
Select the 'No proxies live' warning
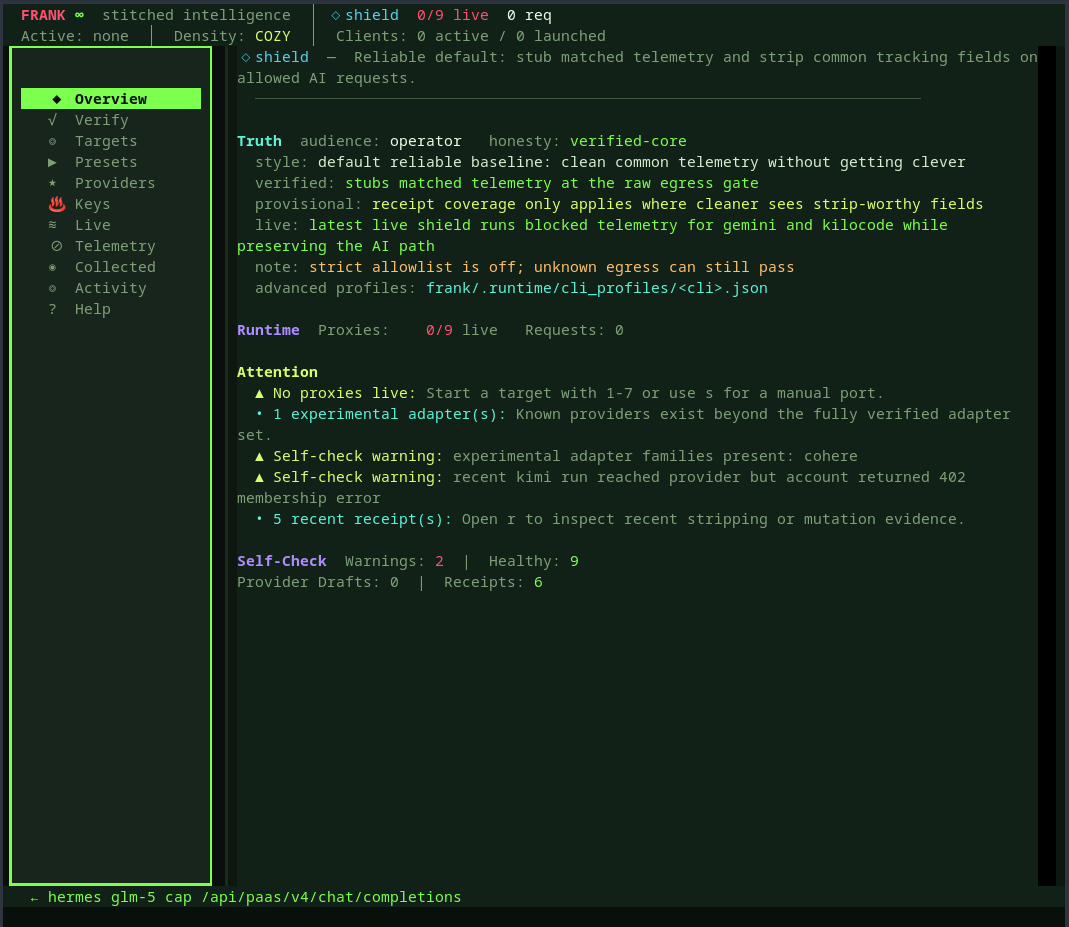[343, 393]
